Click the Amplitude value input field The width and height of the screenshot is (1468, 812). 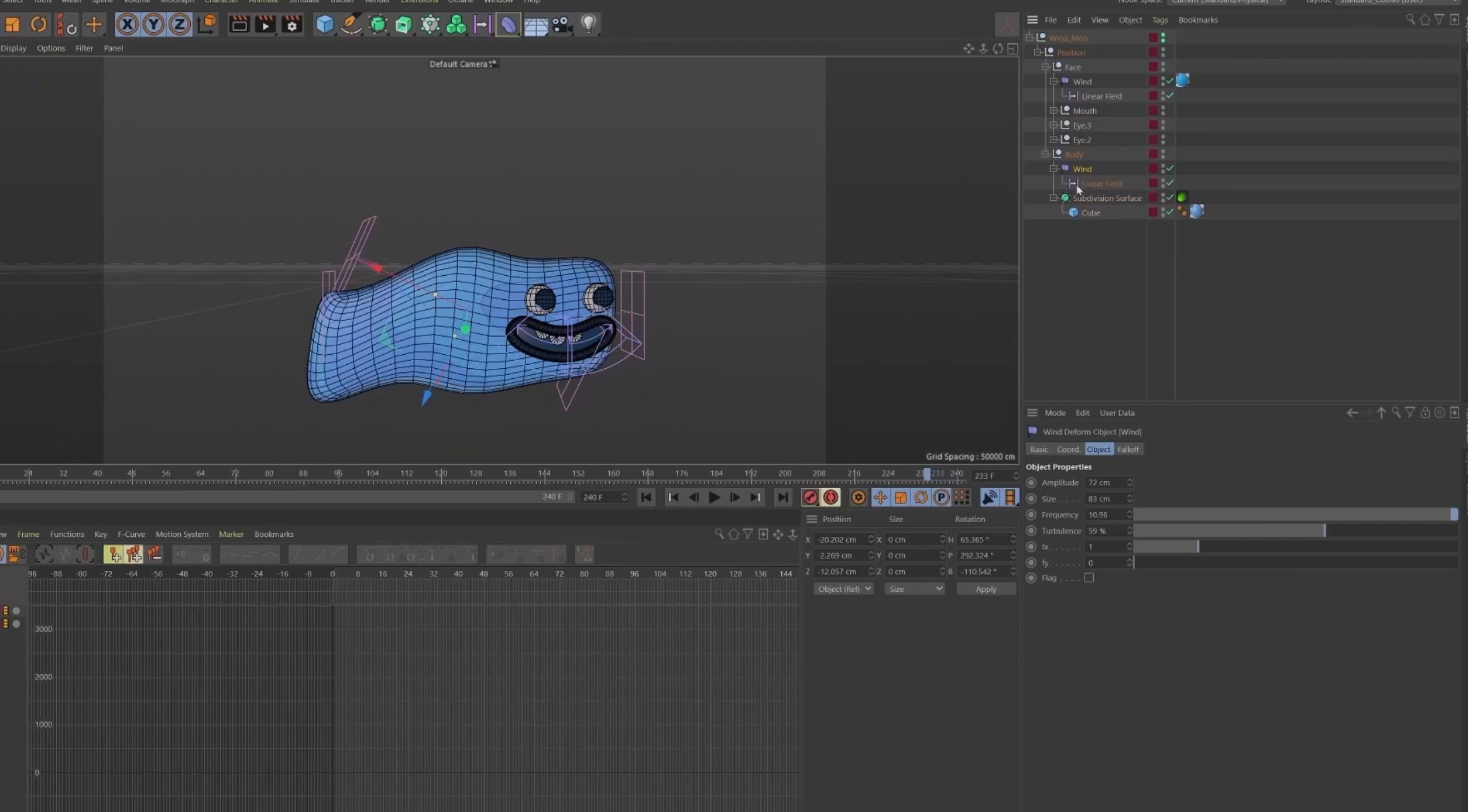1105,483
